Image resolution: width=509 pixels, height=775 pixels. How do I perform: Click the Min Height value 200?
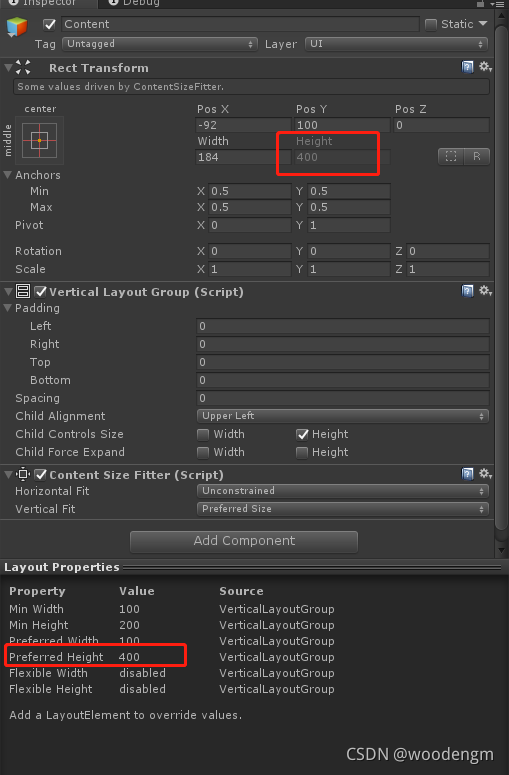[x=129, y=625]
